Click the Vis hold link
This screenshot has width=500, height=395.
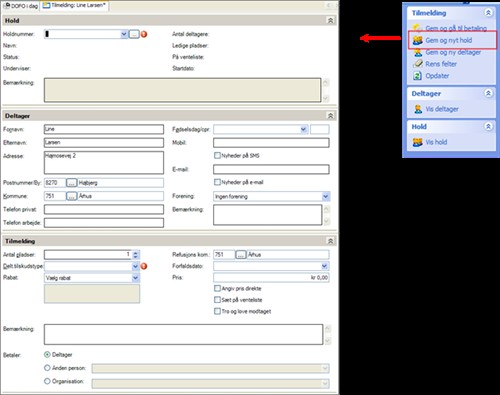click(x=436, y=142)
